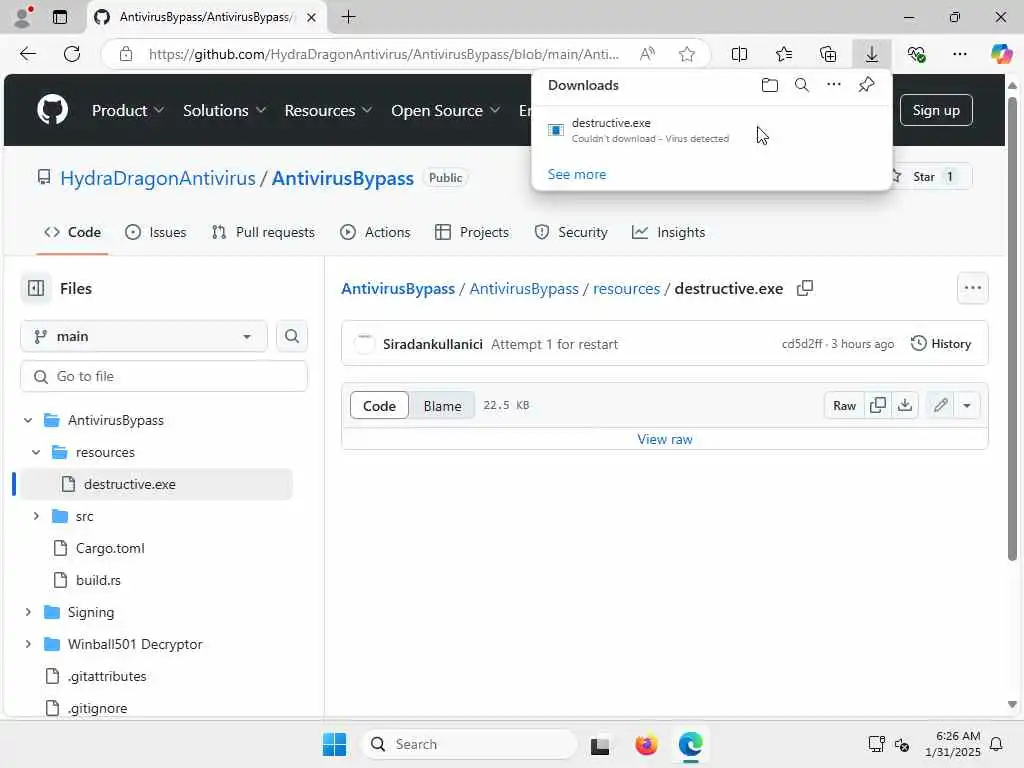The height and width of the screenshot is (768, 1024).
Task: Open file History link
Action: [x=941, y=344]
